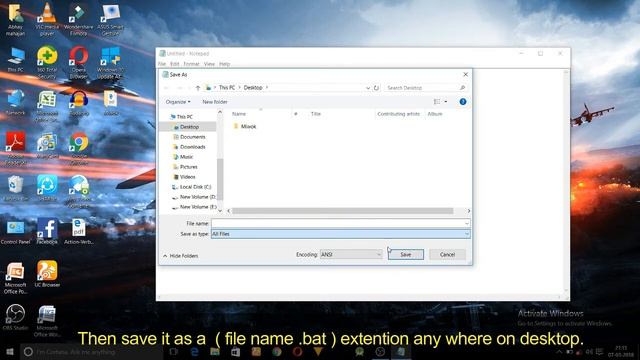Open Edge from the taskbar
This screenshot has width=640, height=360.
(x=195, y=351)
